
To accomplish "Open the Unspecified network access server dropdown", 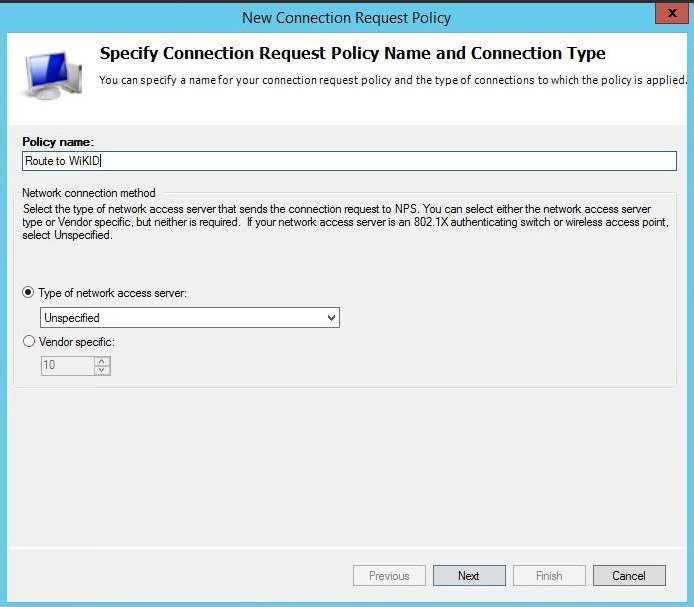I will pyautogui.click(x=190, y=317).
